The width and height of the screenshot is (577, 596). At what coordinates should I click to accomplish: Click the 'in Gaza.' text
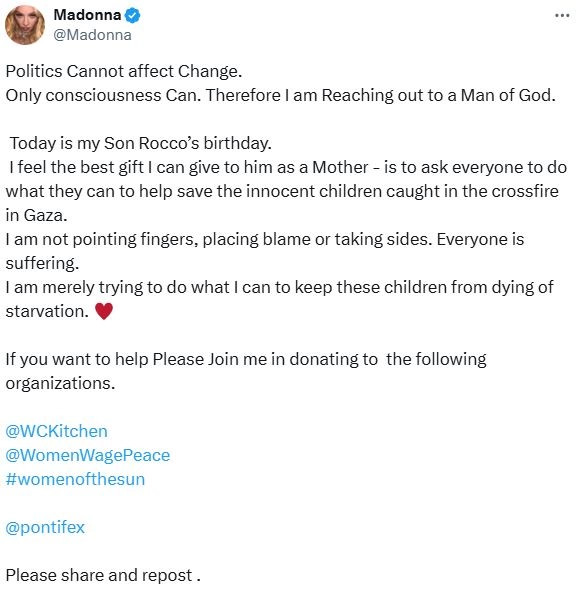(x=36, y=216)
